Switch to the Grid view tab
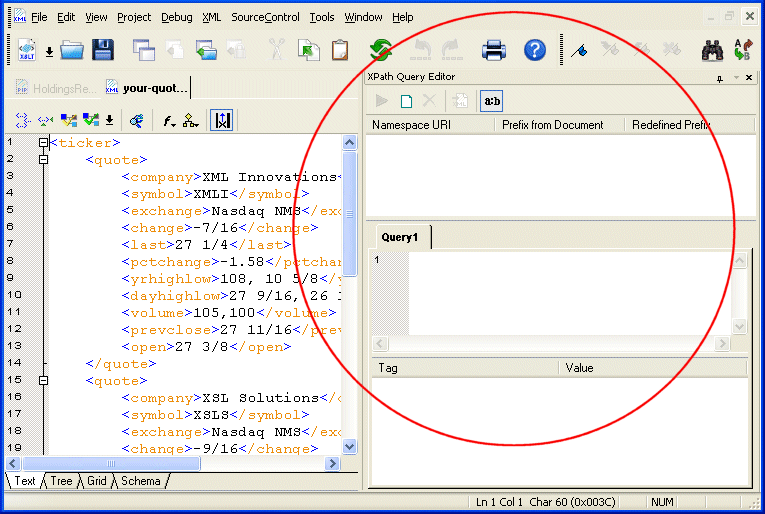765x514 pixels. [97, 481]
